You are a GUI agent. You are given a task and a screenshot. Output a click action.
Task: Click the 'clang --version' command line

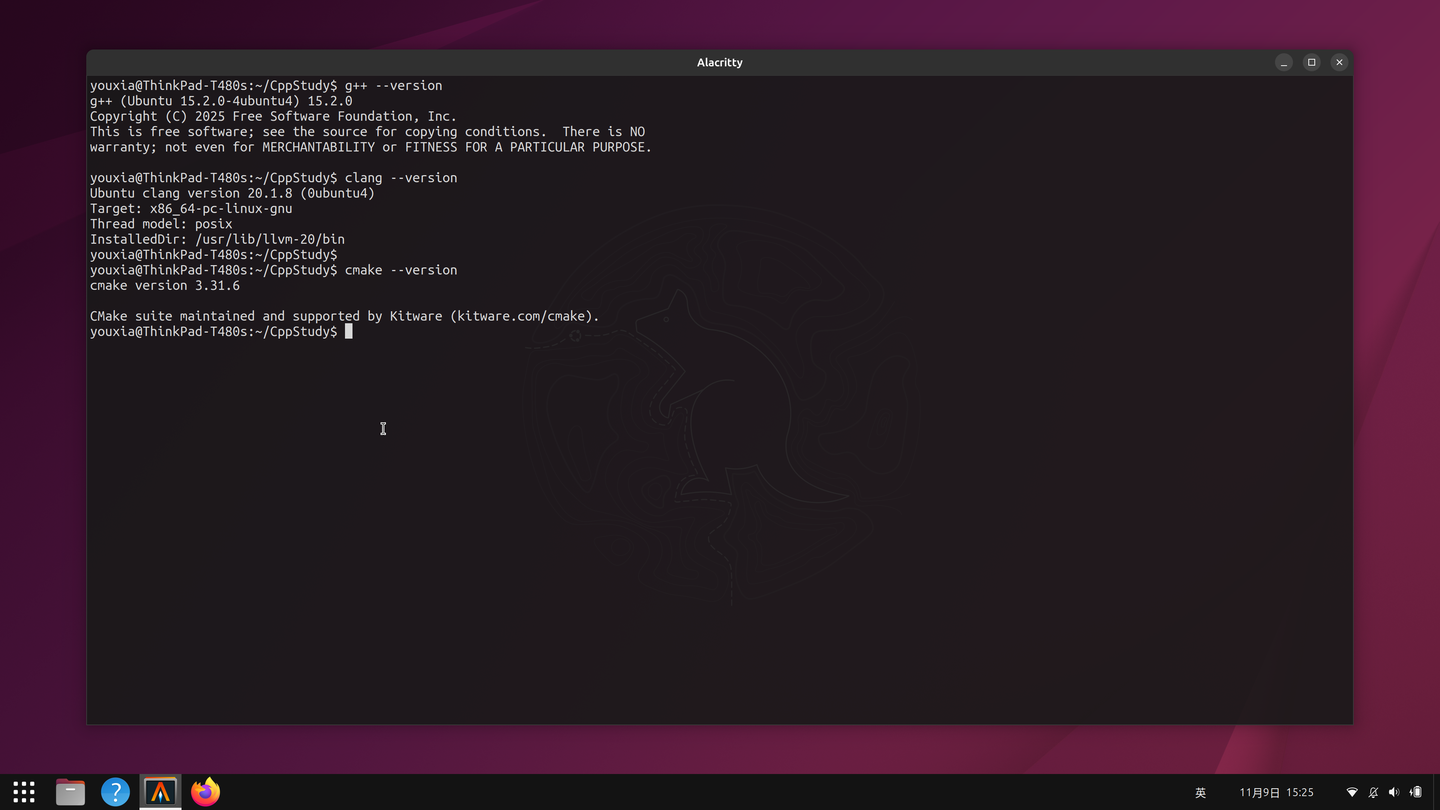tap(273, 178)
